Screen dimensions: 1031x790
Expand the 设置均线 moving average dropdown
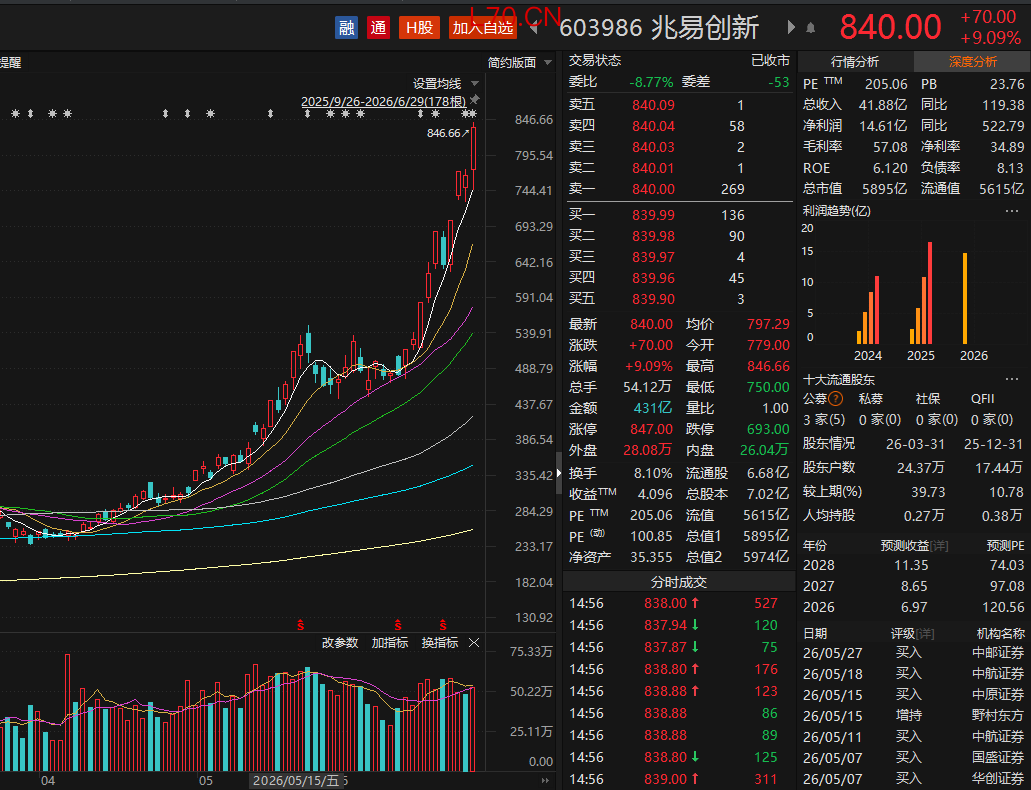446,84
